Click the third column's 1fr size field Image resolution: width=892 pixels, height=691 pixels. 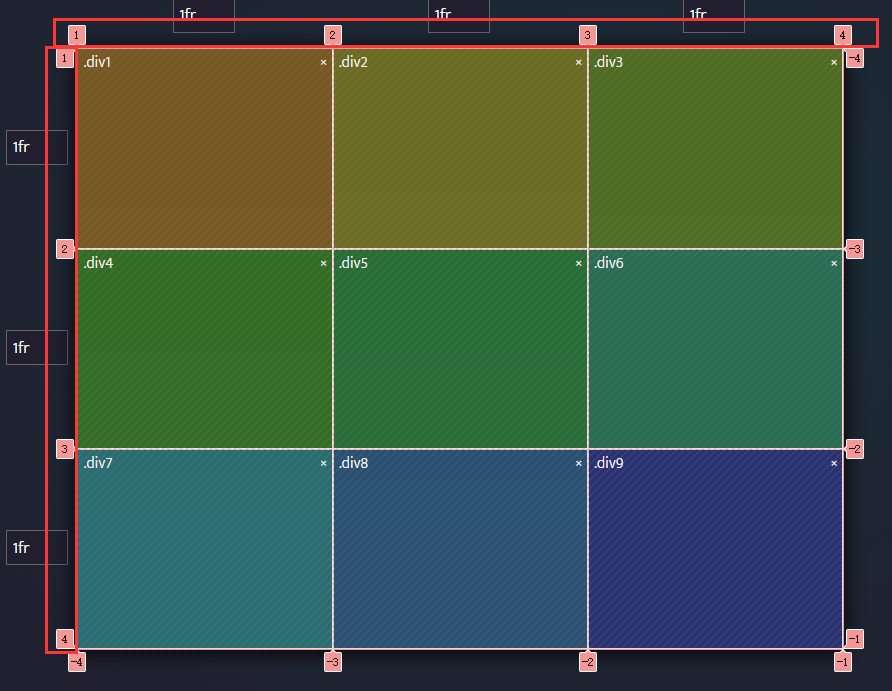pos(713,15)
